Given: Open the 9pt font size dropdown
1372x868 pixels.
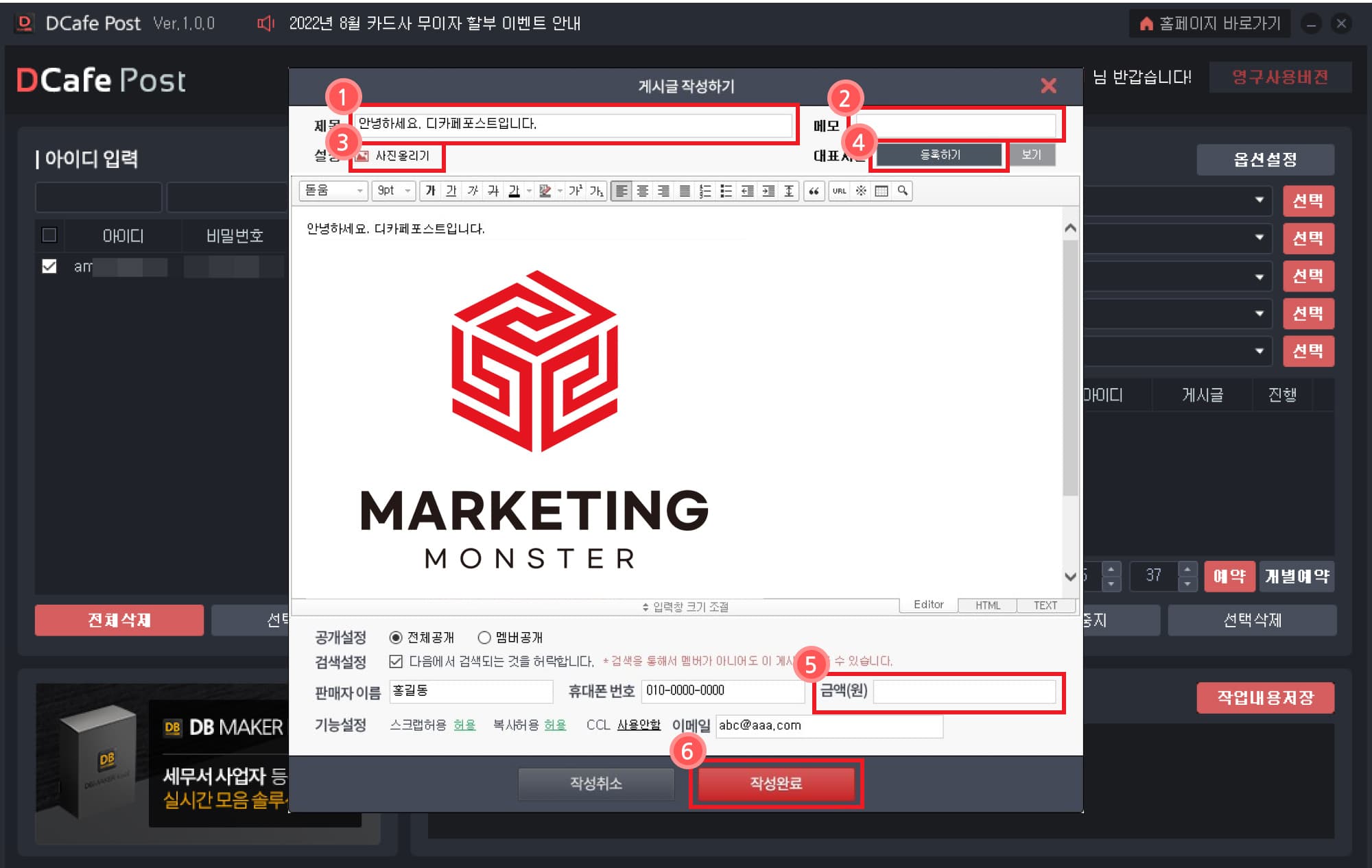Looking at the screenshot, I should (394, 191).
